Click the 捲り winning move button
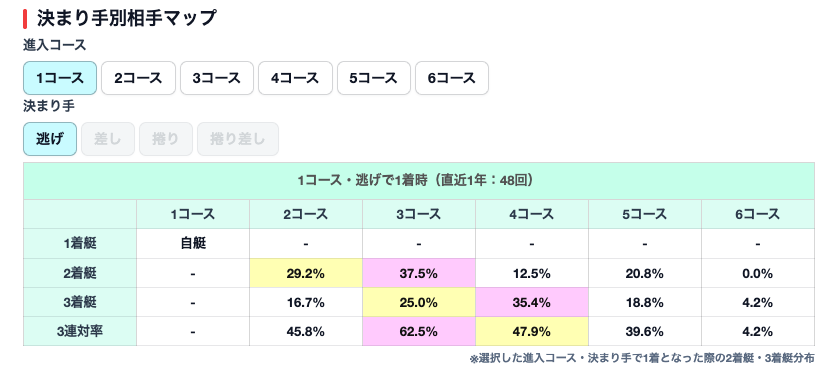Screen dimensions: 833x379 pos(166,139)
